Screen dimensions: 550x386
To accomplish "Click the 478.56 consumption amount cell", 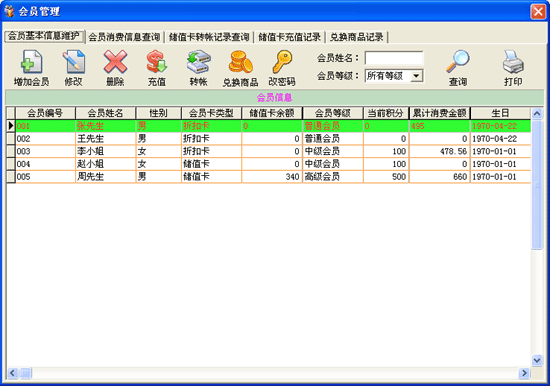I will (x=440, y=151).
